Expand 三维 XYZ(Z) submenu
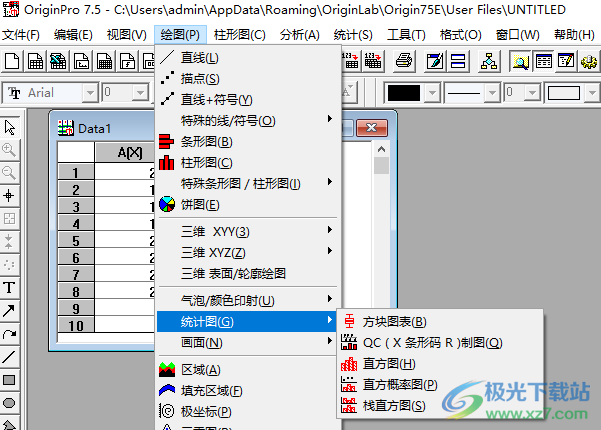The height and width of the screenshot is (430, 601). pyautogui.click(x=247, y=253)
